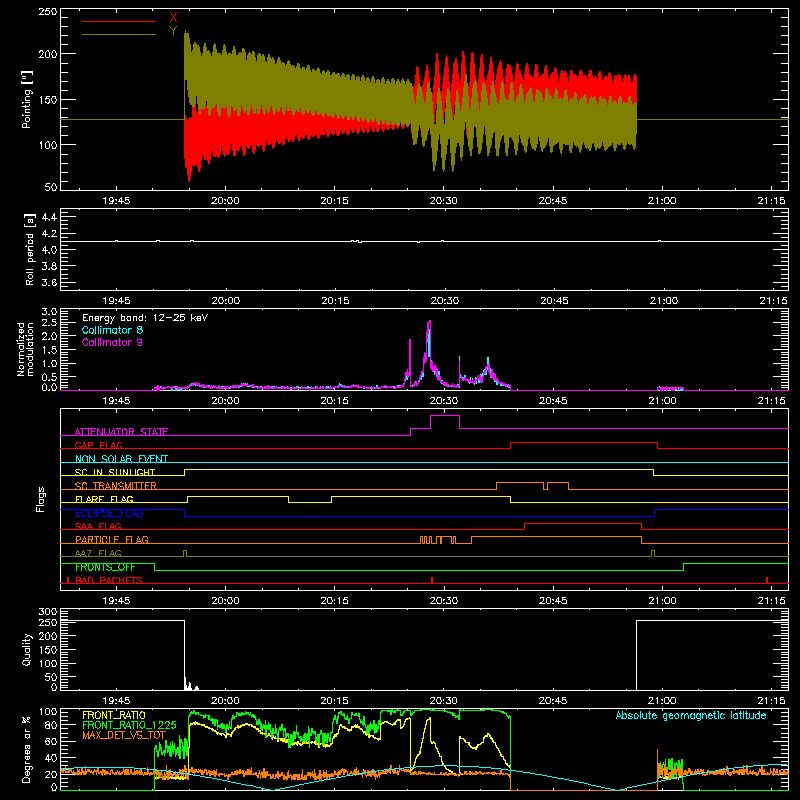Click the Normalized modulation axis title

(25, 349)
